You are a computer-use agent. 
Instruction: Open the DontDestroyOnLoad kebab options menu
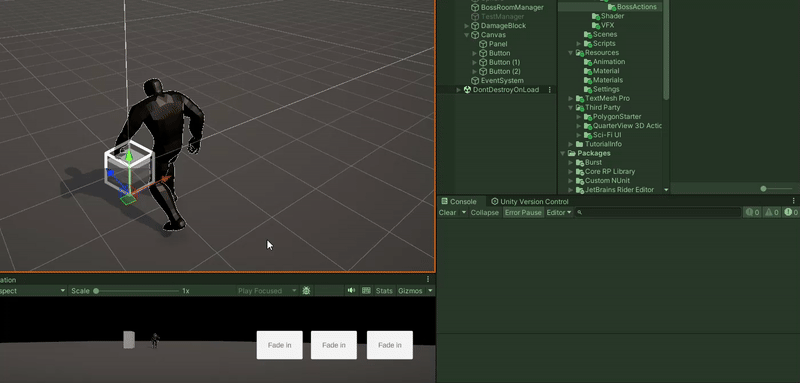[549, 90]
